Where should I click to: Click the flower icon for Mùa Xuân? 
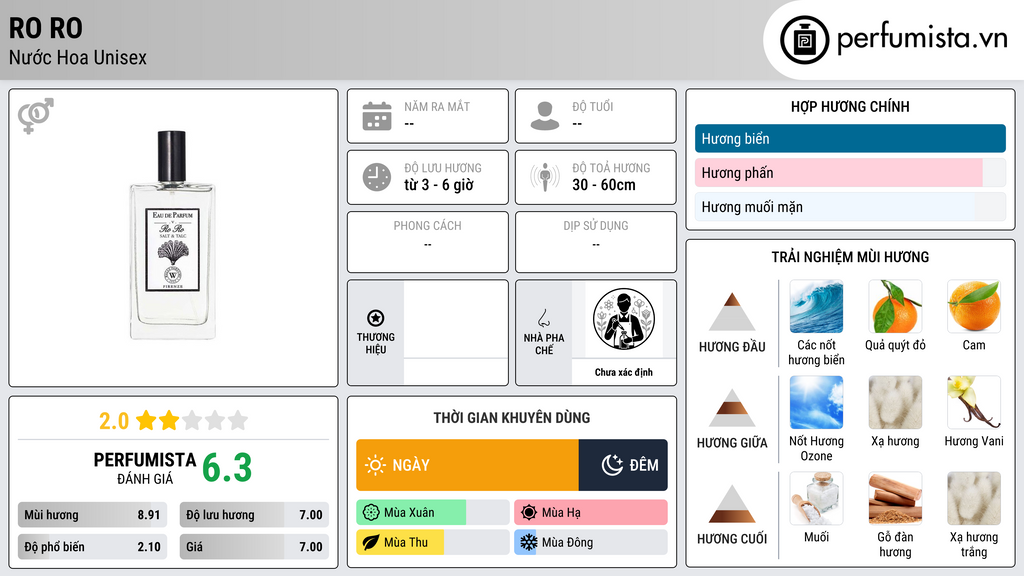pos(371,513)
